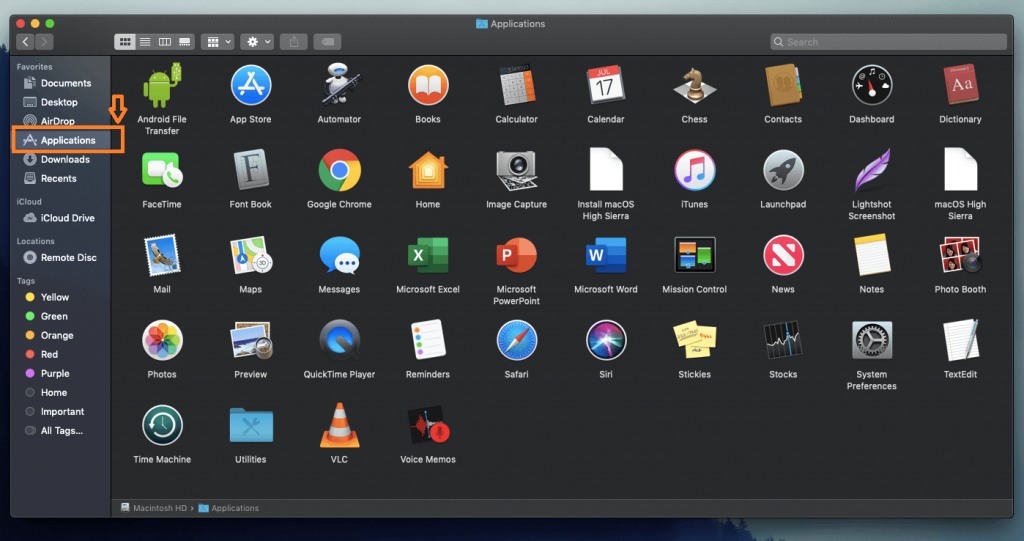Launch the VLC cone icon
Viewport: 1024px width, 541px height.
coord(339,425)
